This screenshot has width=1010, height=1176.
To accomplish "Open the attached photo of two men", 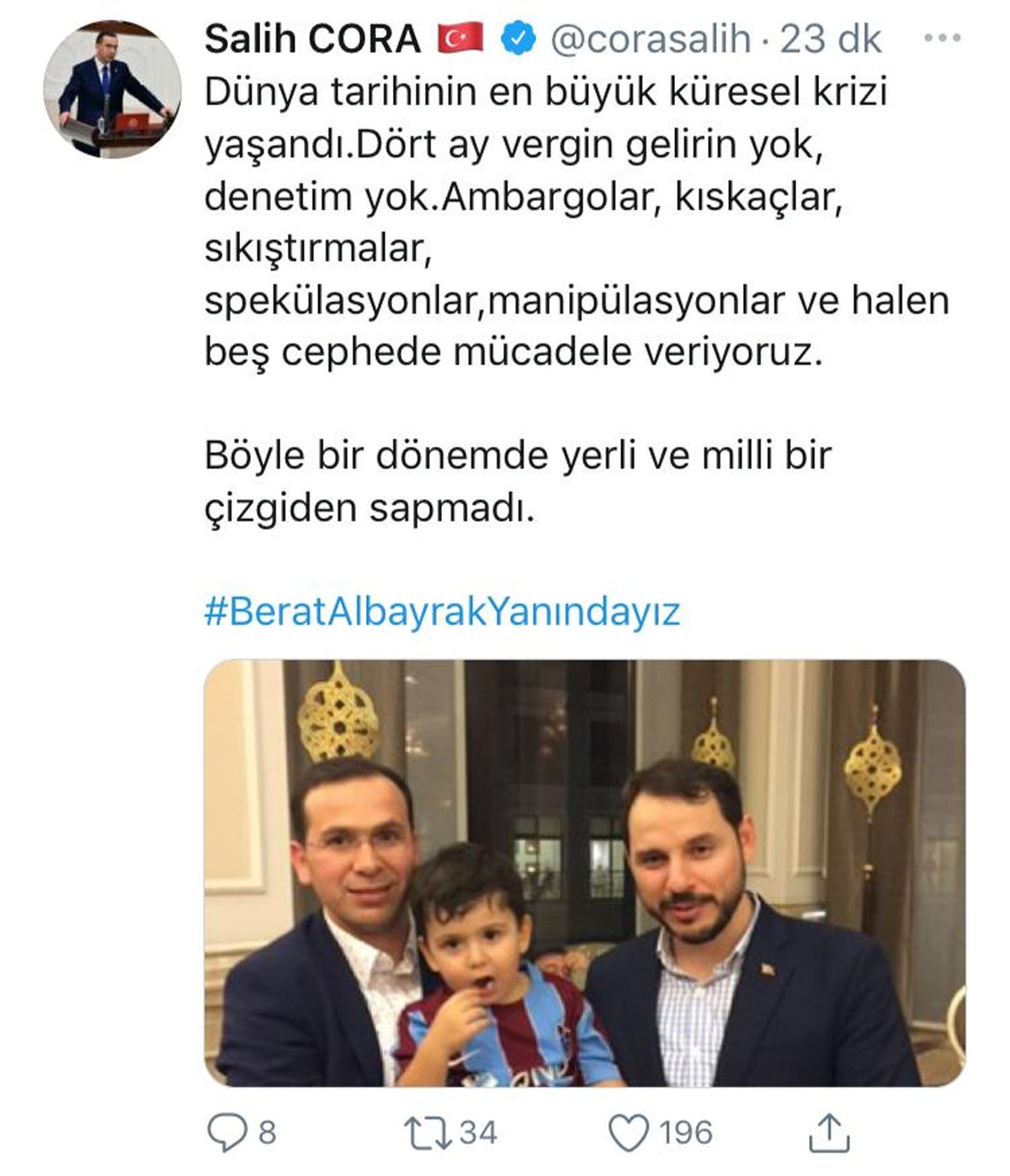I will pos(584,873).
